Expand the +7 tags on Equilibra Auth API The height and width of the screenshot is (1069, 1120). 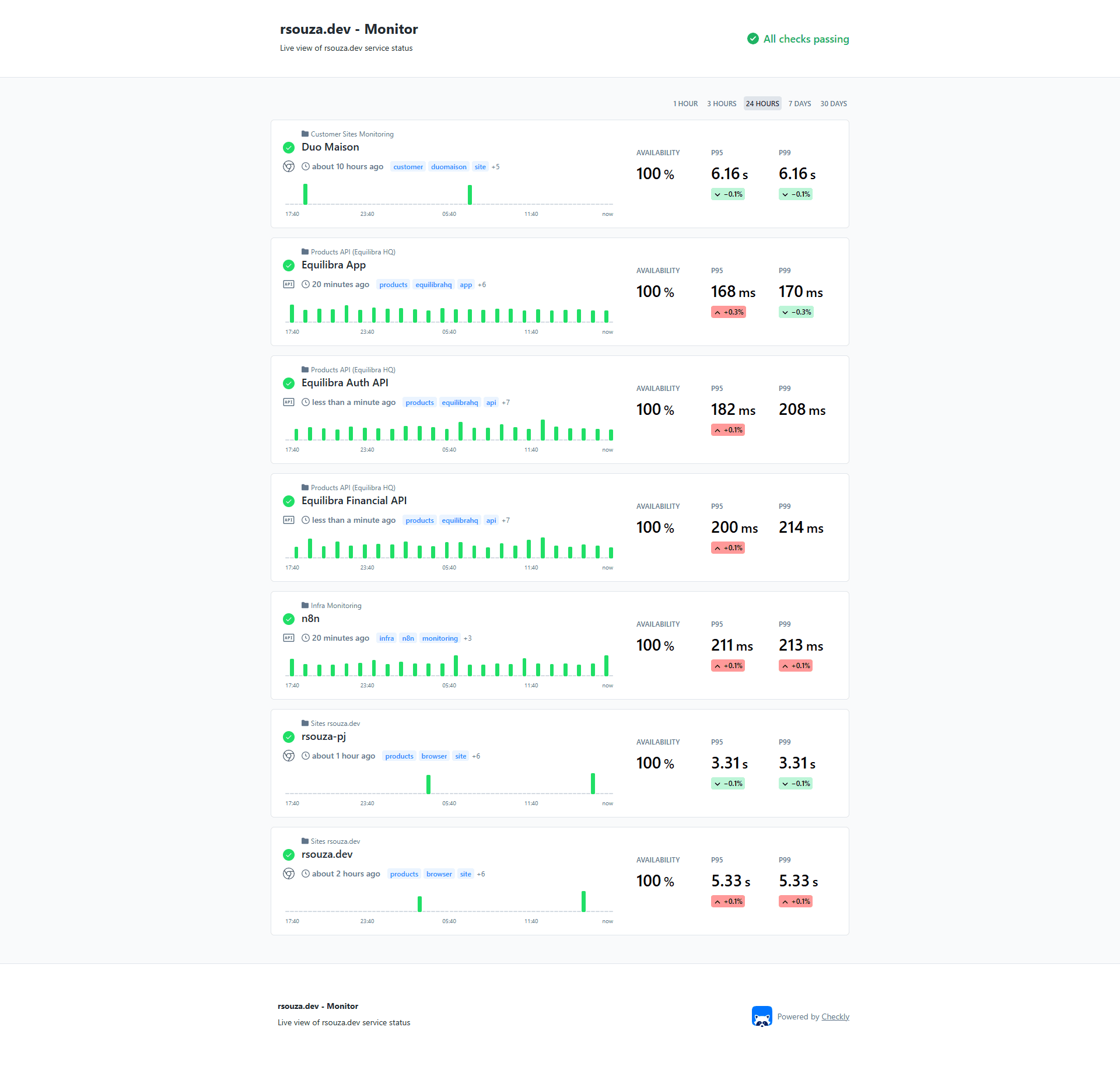coord(506,403)
